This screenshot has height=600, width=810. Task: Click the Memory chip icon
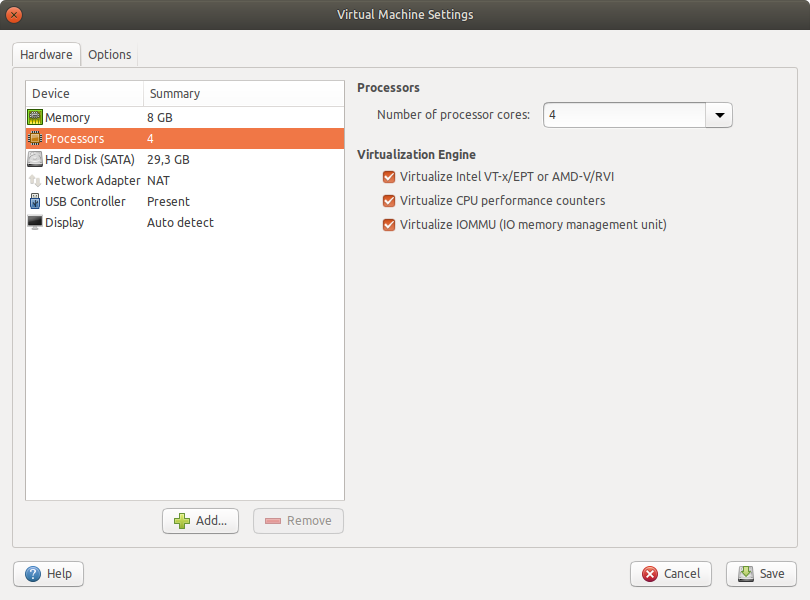tap(35, 118)
